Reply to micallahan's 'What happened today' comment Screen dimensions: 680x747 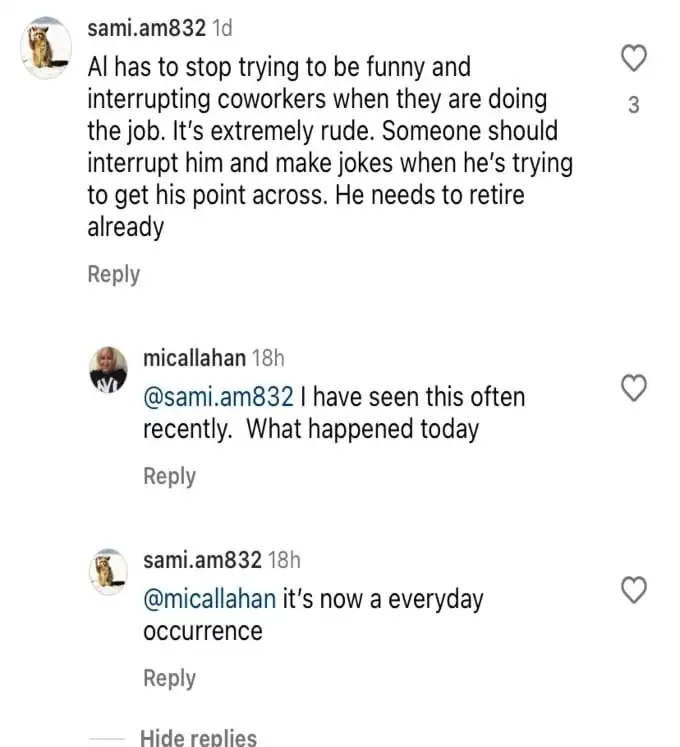(170, 476)
